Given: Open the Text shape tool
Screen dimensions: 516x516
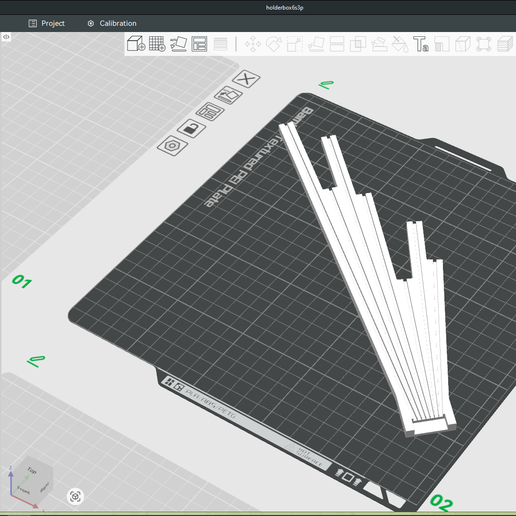Looking at the screenshot, I should (x=421, y=44).
